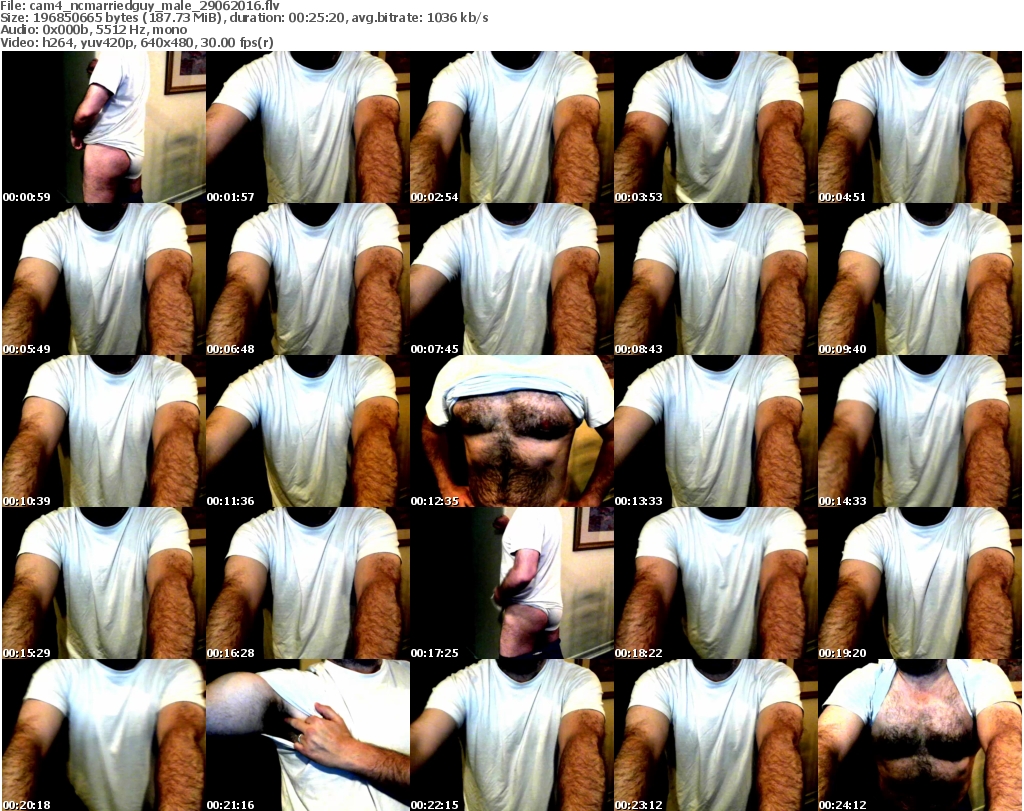
Task: Select the thumbnail stamped 00:06:48
Action: 308,279
